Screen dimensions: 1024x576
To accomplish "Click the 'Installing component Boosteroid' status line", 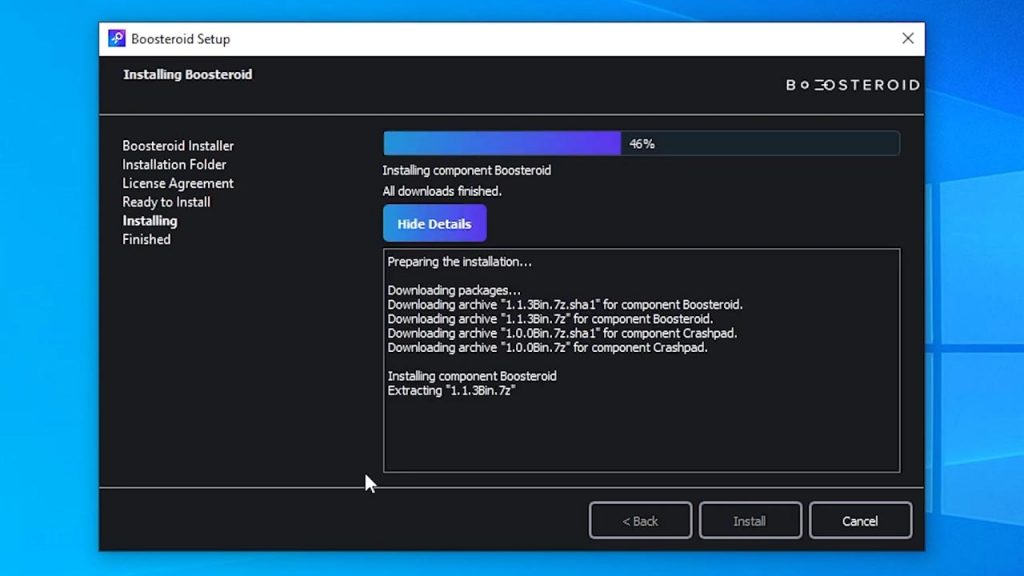I will (x=466, y=170).
